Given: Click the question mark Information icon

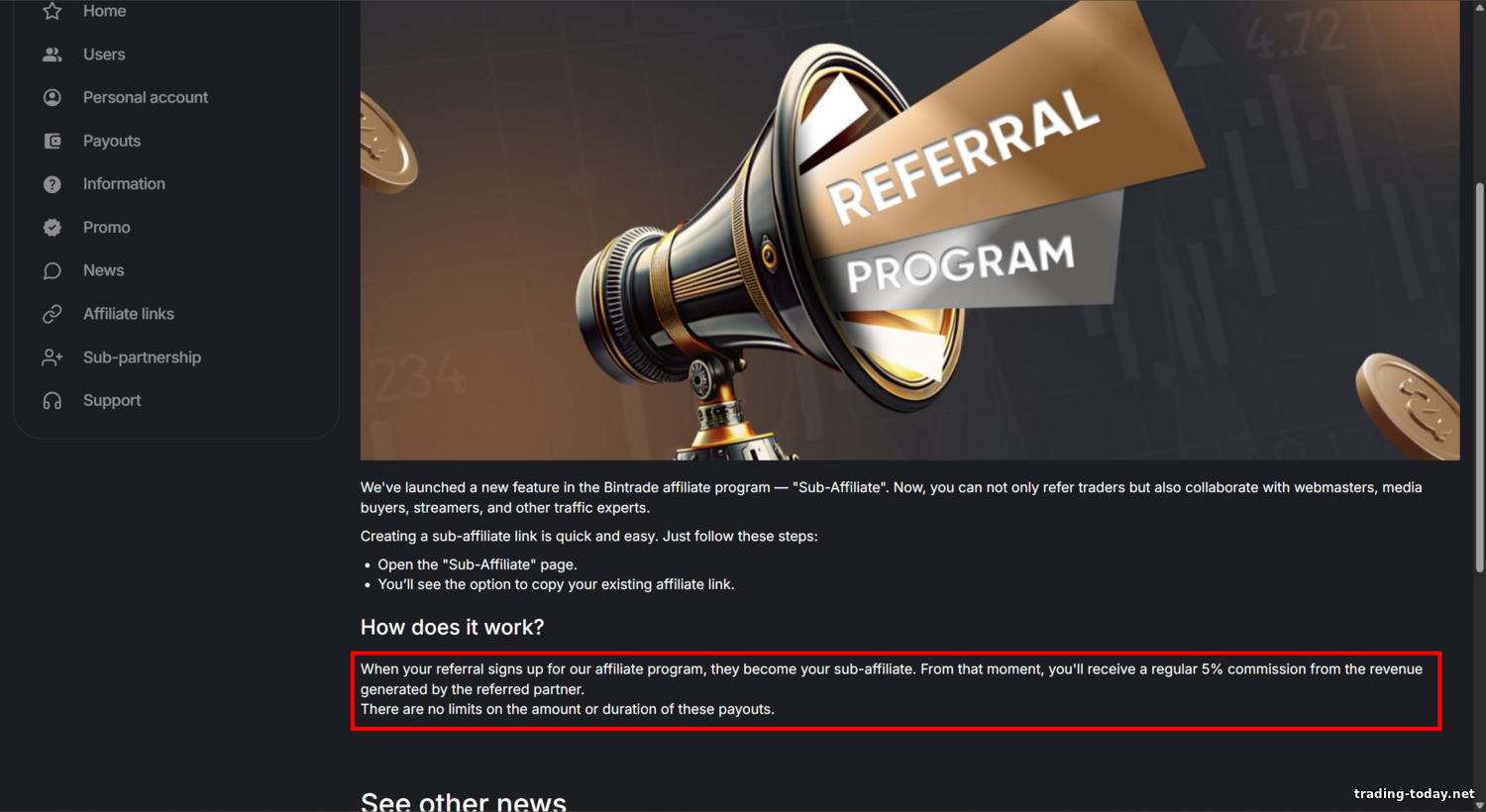Looking at the screenshot, I should click(53, 184).
